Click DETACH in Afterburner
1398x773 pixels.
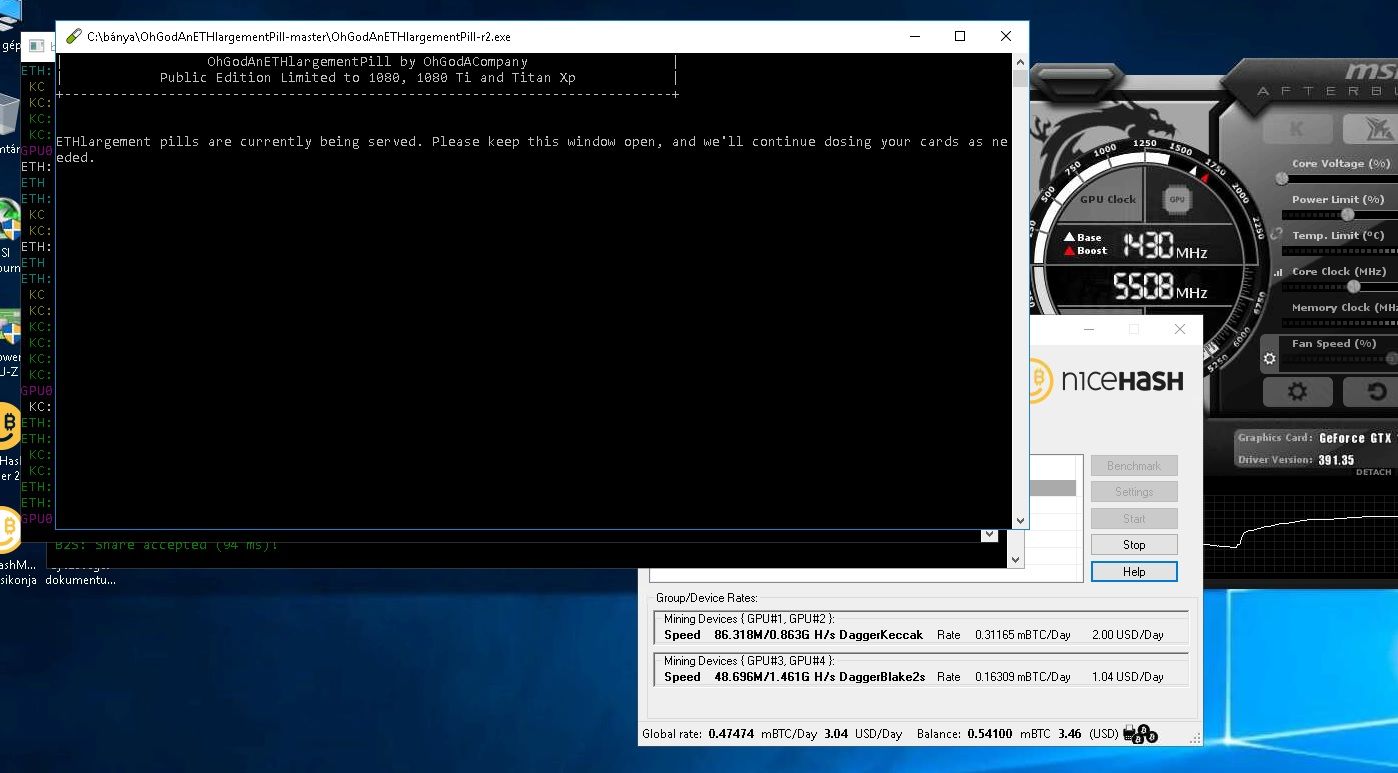point(1373,472)
